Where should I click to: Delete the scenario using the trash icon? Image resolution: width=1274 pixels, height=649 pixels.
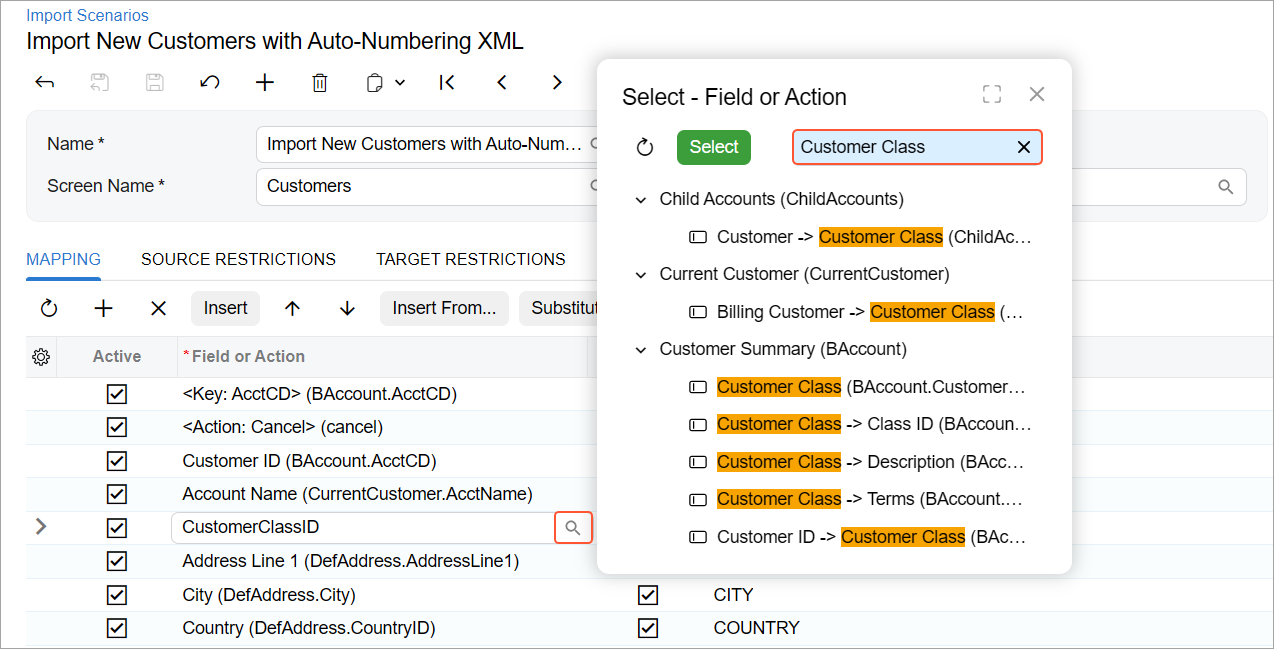pyautogui.click(x=320, y=83)
